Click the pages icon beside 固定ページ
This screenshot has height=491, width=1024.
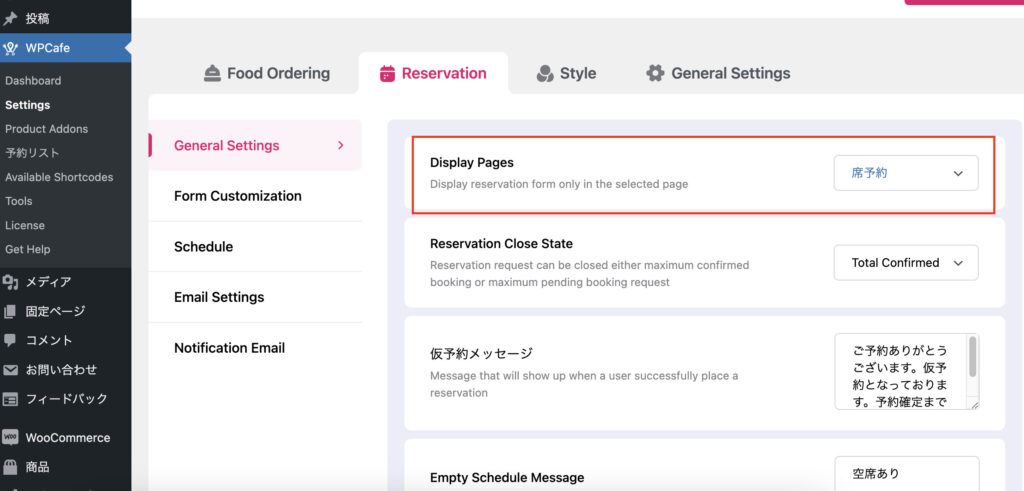[x=11, y=311]
